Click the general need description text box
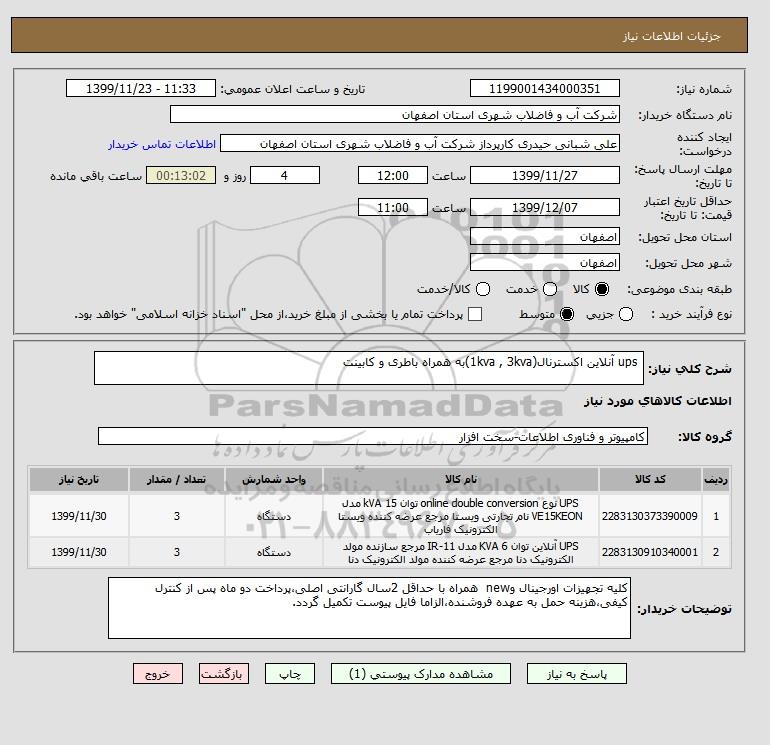770x745 pixels. (x=369, y=368)
